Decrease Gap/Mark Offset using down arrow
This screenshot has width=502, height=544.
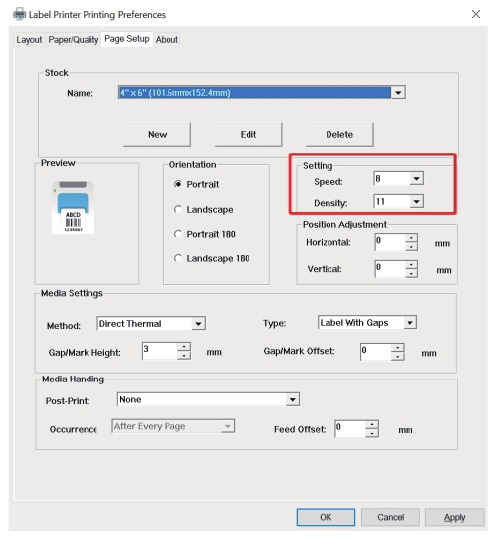tap(398, 356)
